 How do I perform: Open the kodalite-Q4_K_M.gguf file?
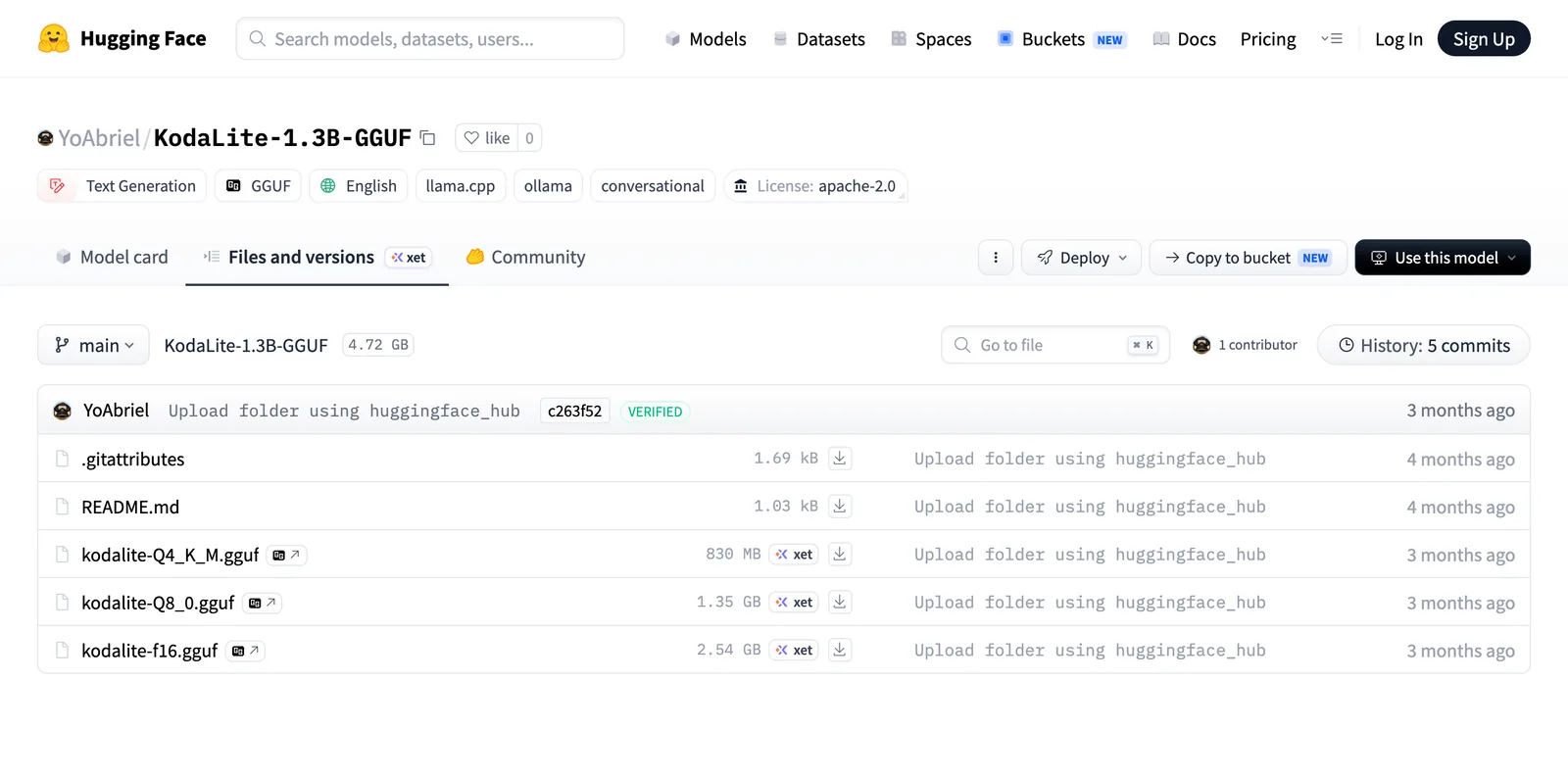(x=171, y=556)
